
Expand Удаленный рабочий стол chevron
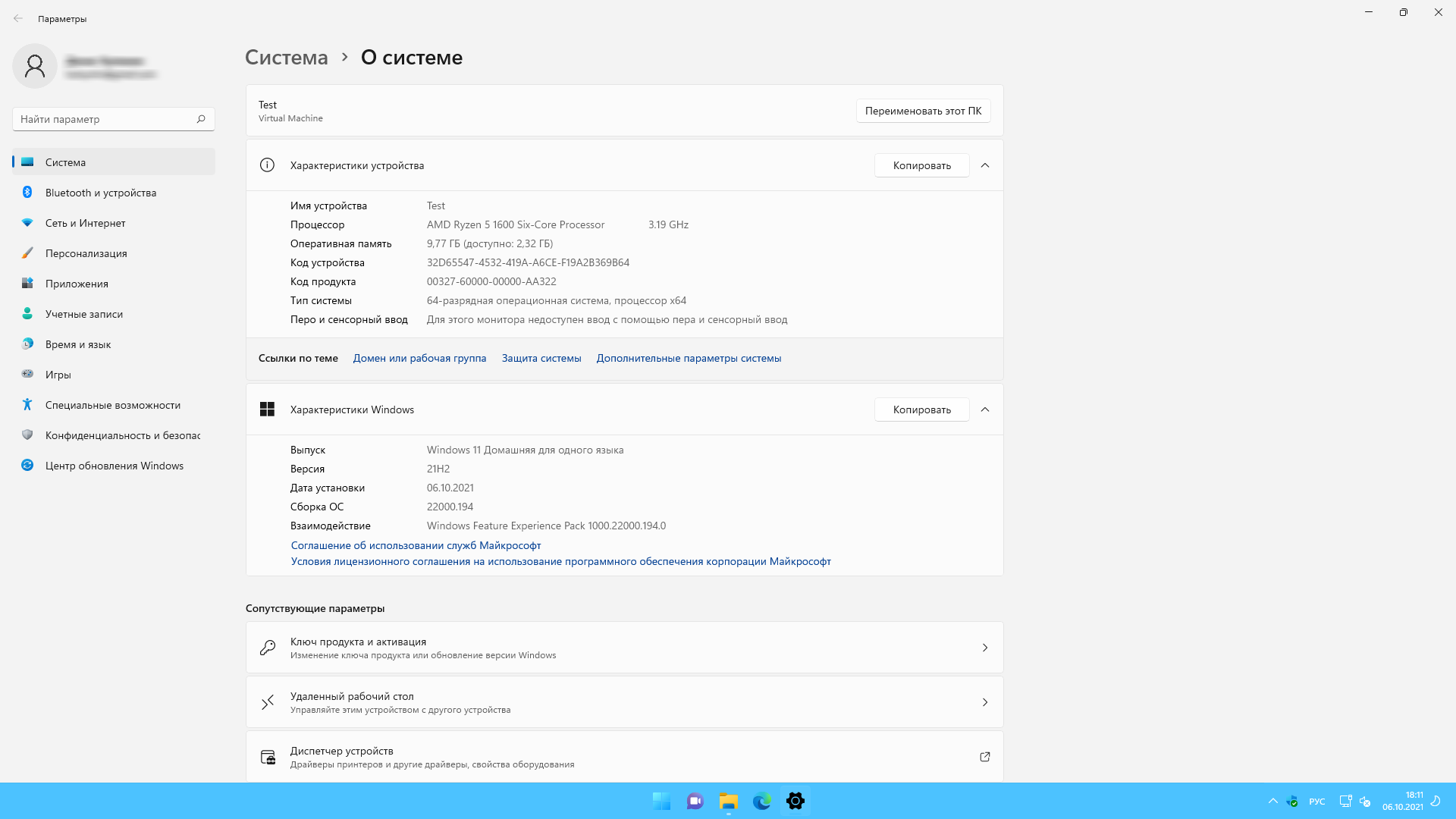(x=984, y=702)
